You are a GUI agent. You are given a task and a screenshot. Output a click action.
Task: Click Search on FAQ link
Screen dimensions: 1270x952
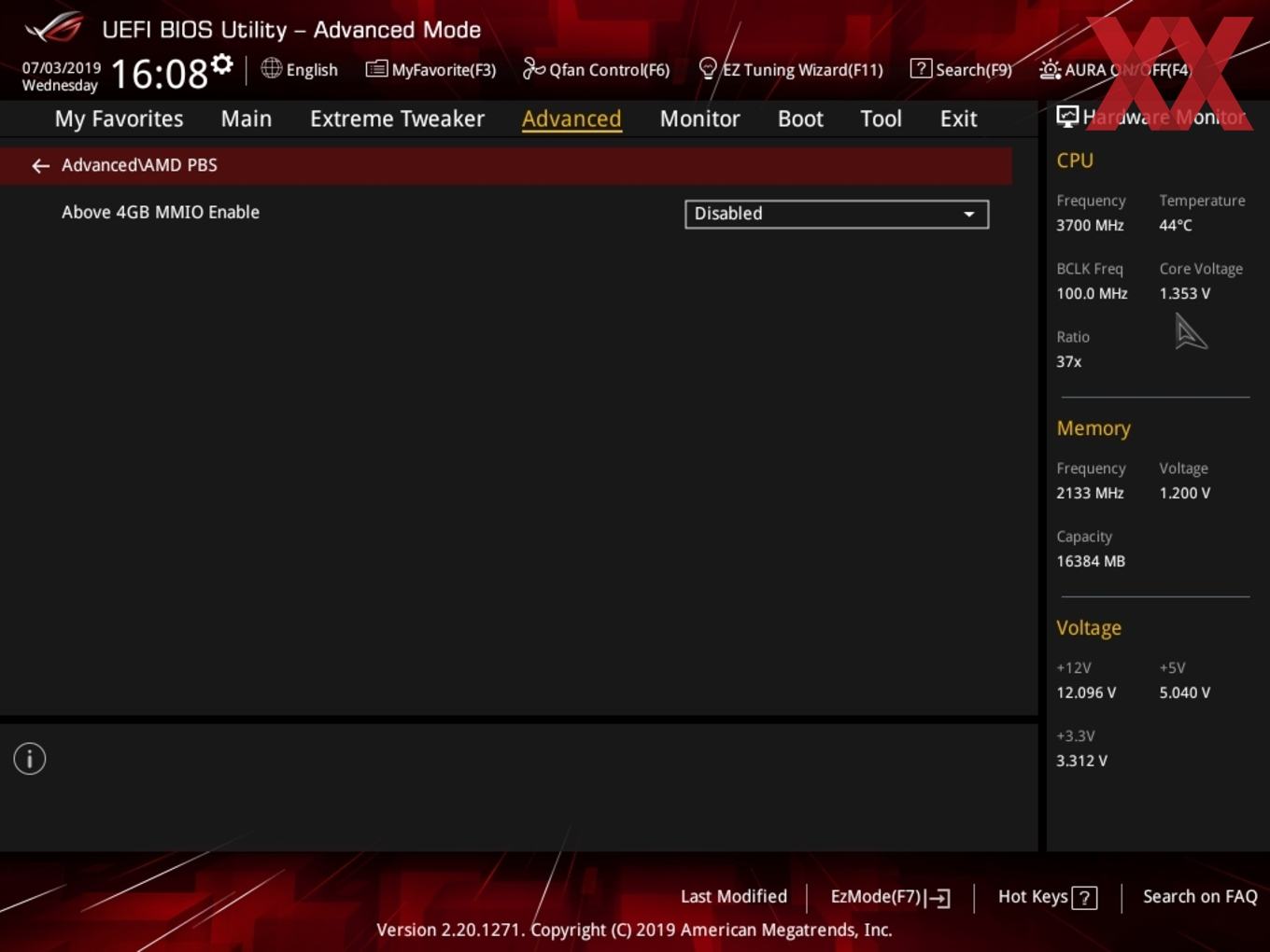1200,896
